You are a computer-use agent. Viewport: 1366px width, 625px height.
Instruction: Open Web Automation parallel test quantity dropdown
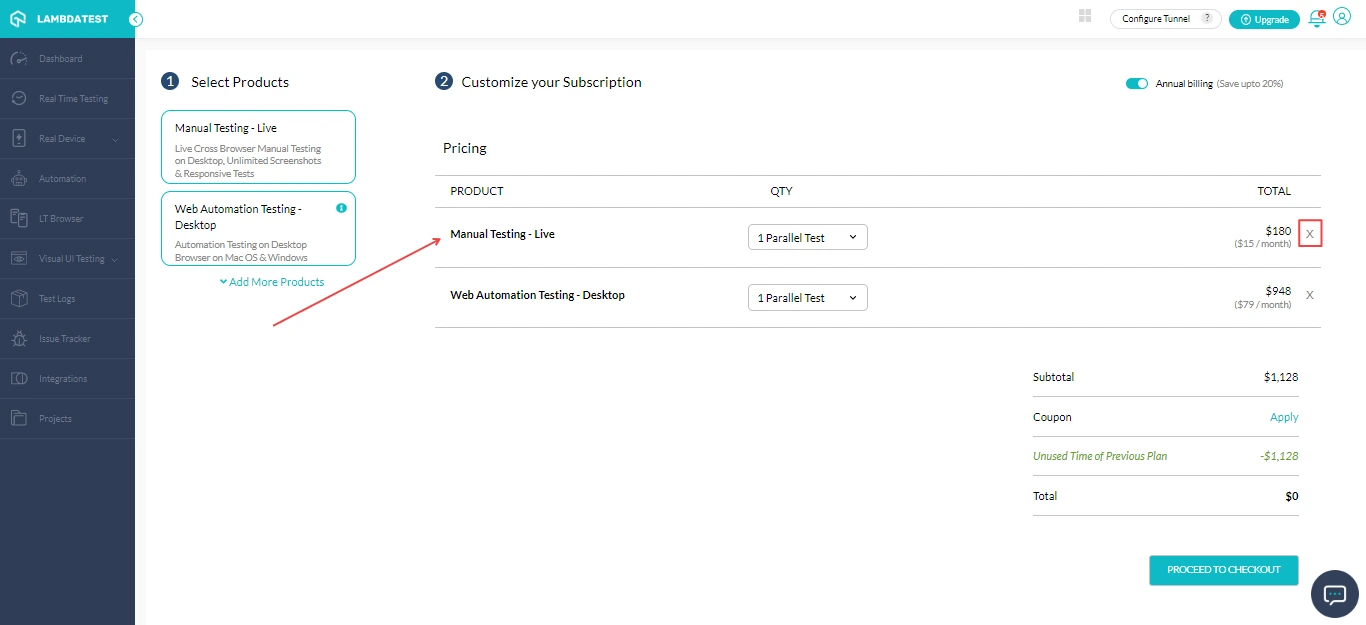(x=807, y=298)
